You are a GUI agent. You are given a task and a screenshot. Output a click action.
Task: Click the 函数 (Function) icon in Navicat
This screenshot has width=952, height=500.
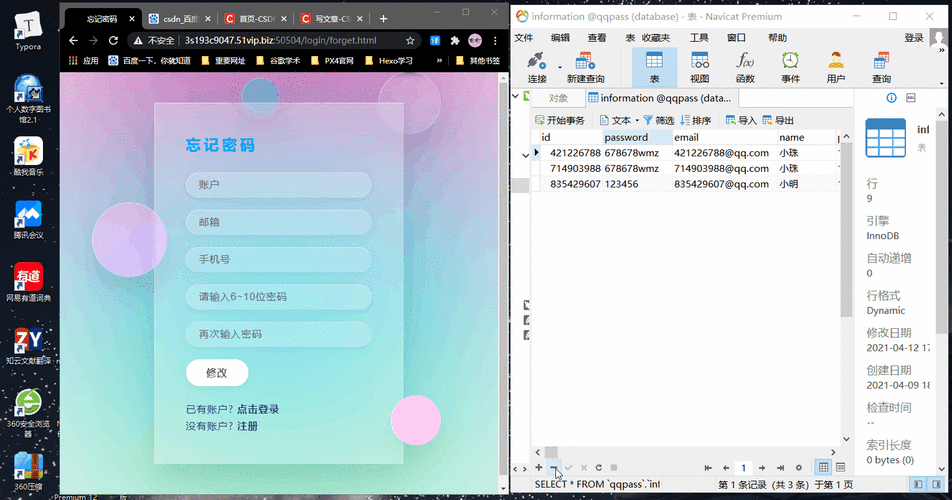tap(745, 67)
